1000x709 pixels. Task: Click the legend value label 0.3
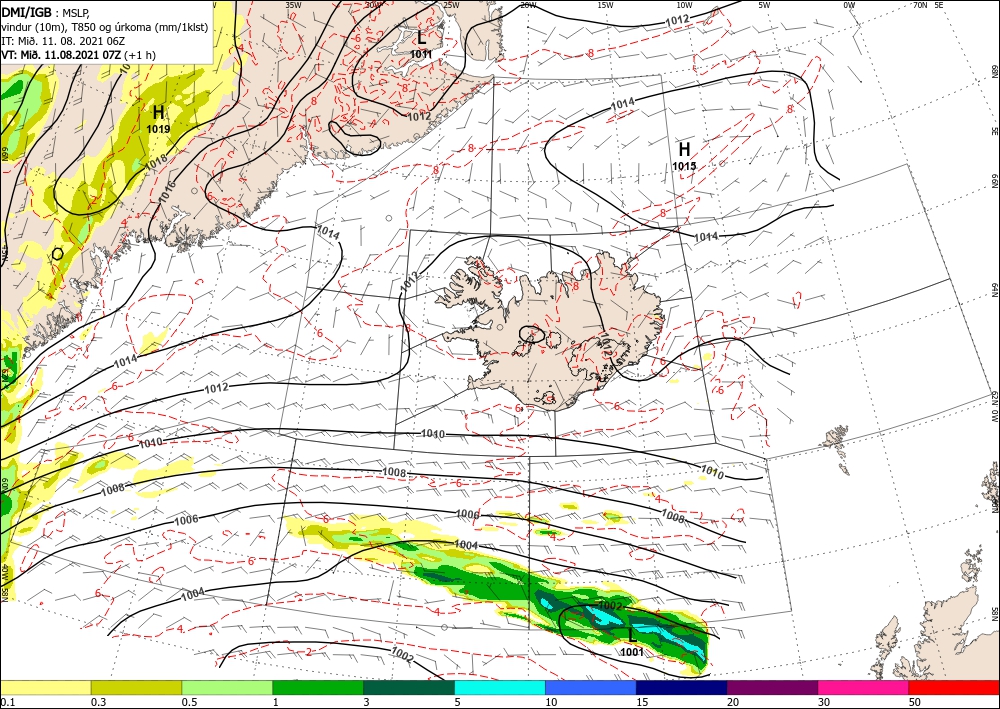[98, 702]
